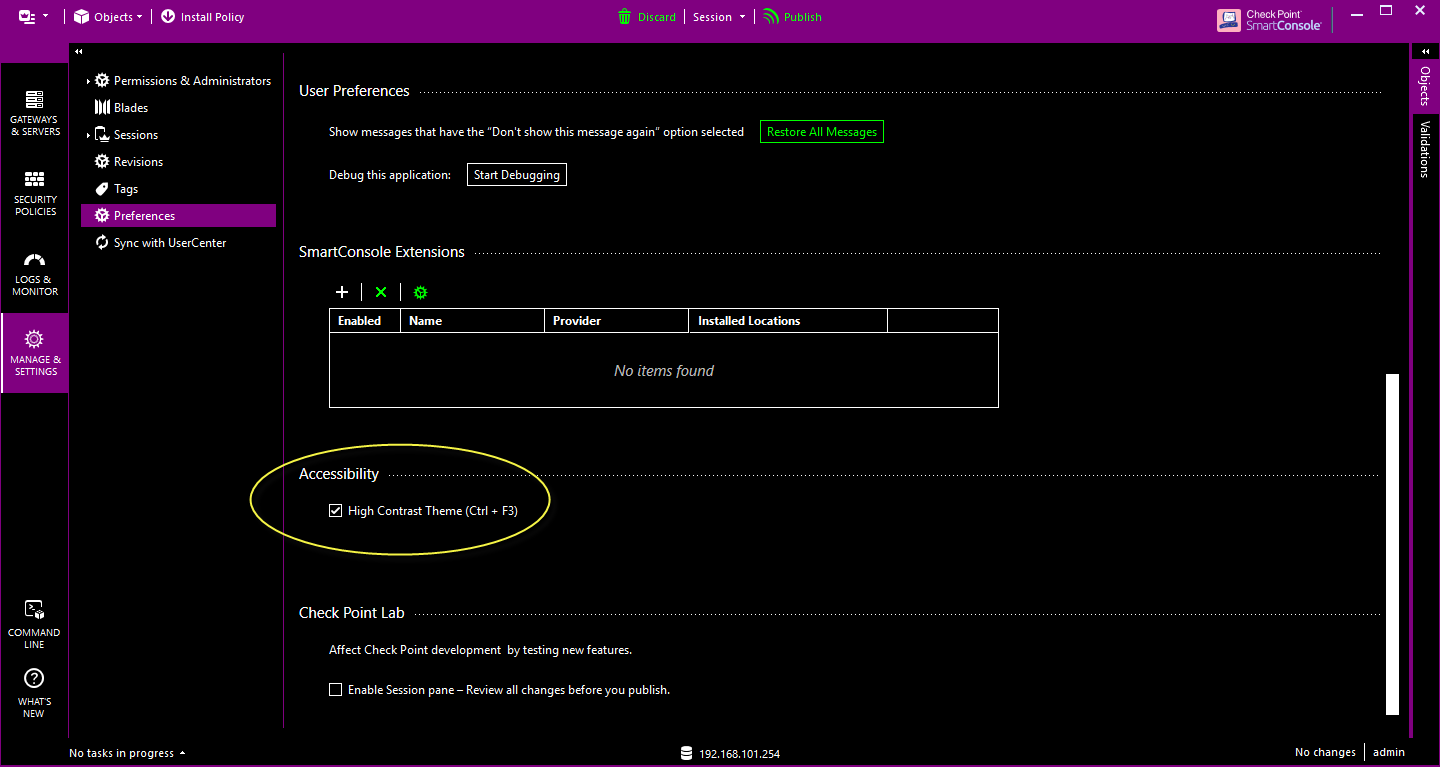Expand the No tasks in progress list
This screenshot has height=767, width=1440.
point(127,753)
